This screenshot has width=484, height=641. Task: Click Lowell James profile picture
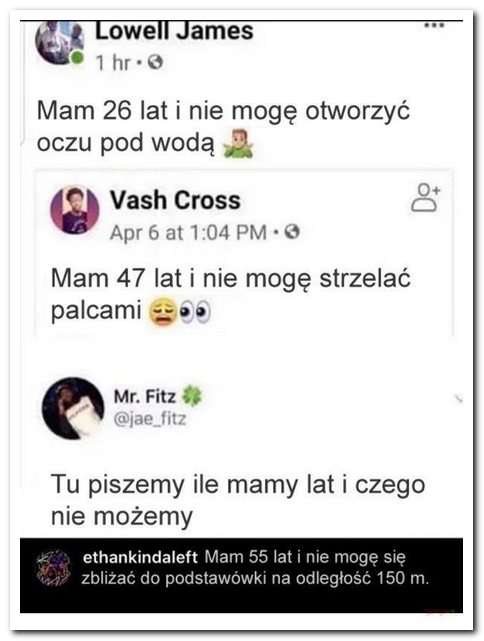point(59,42)
